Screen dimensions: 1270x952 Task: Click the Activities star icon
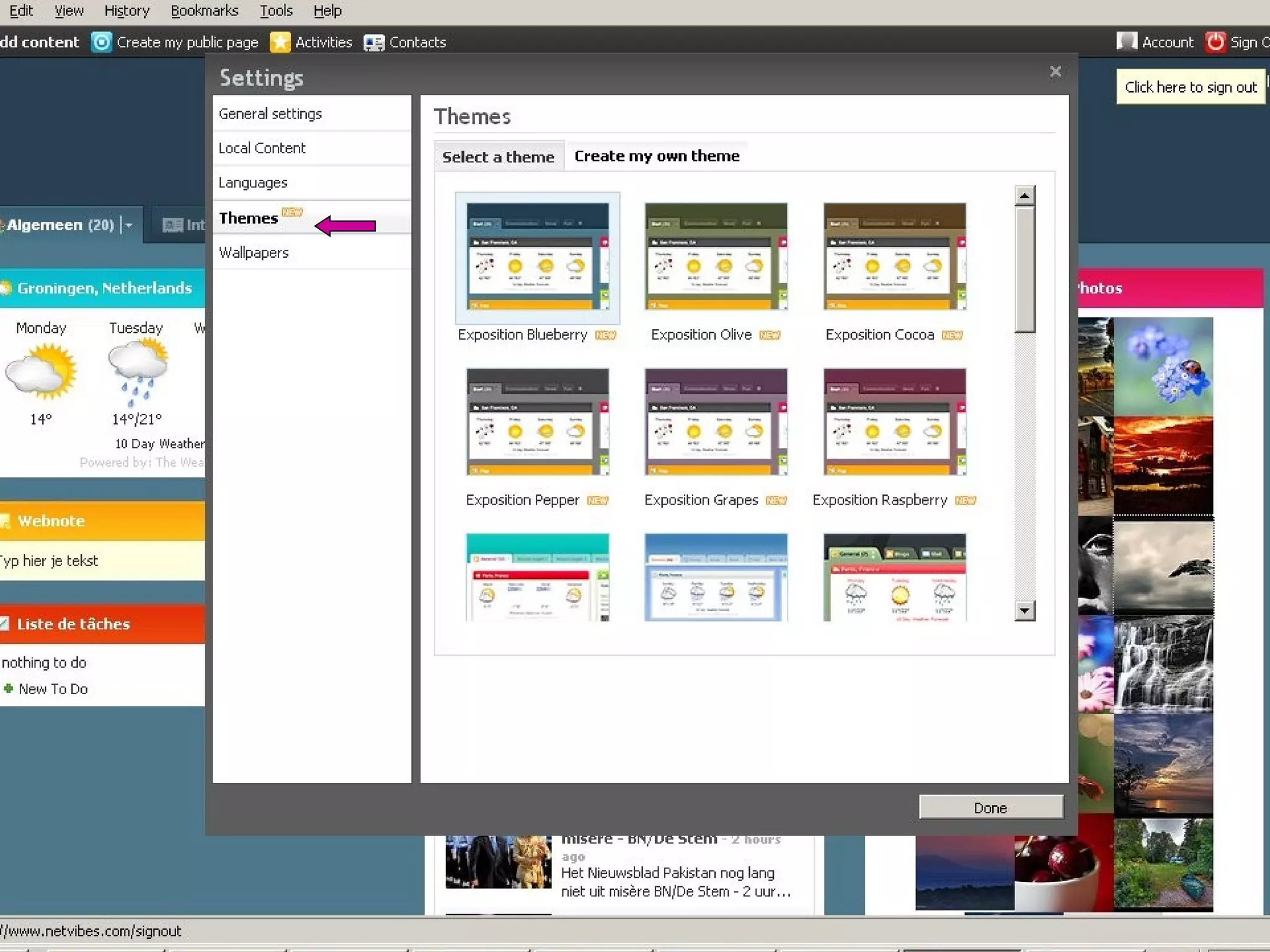pos(280,42)
